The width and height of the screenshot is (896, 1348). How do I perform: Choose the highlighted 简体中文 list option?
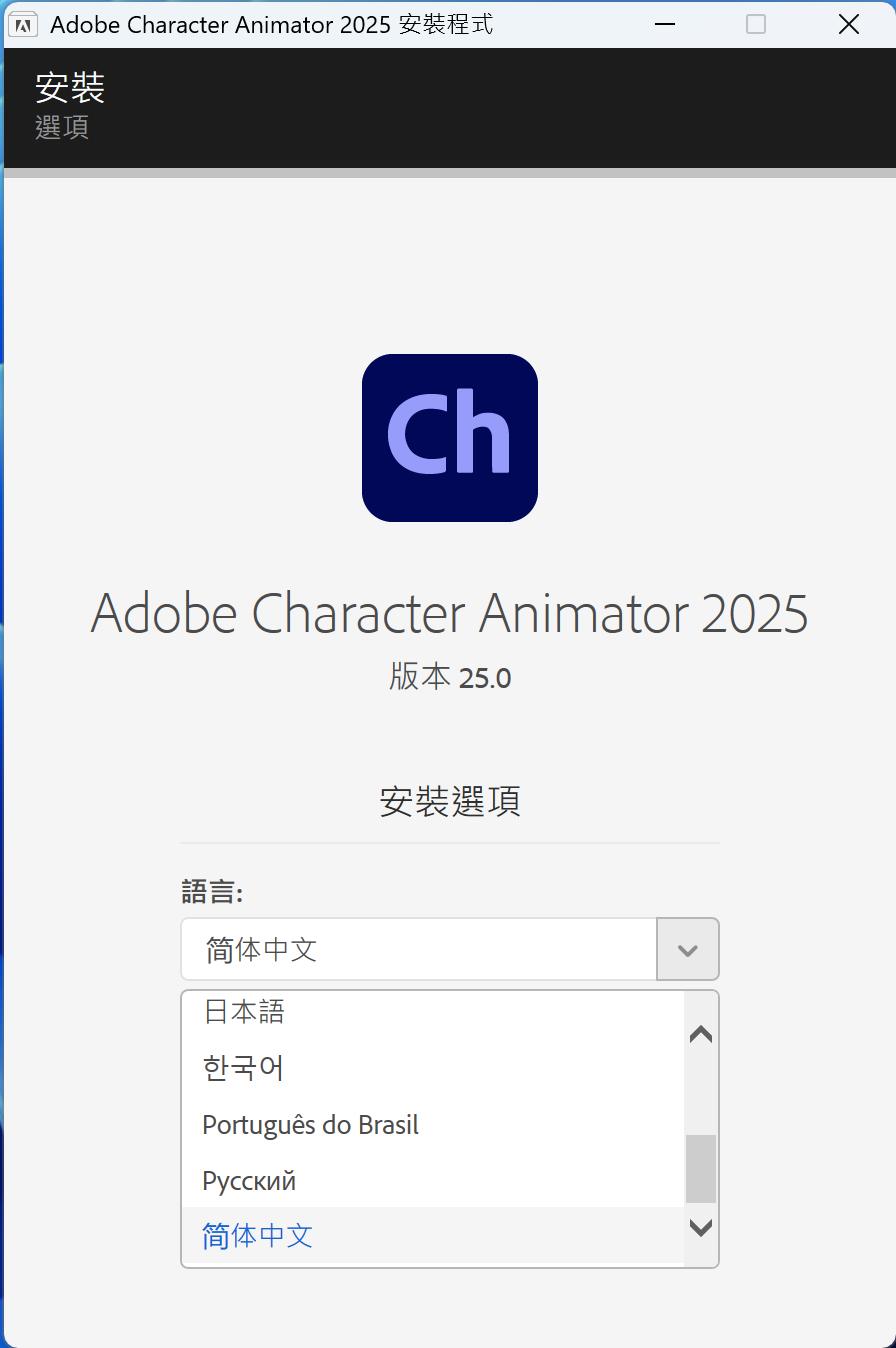click(258, 1237)
